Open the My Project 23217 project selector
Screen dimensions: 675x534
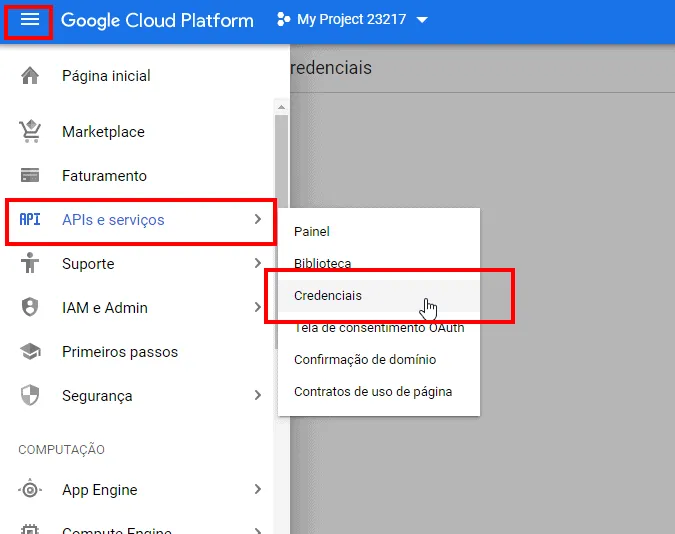[351, 20]
